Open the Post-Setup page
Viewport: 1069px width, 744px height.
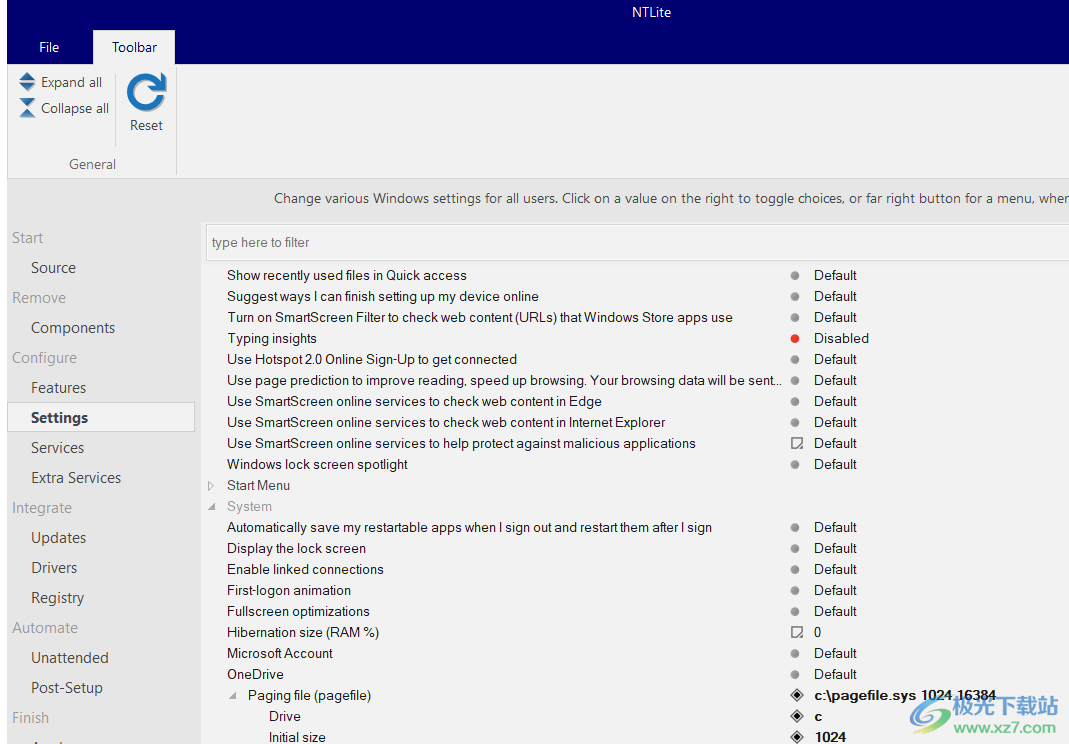click(67, 688)
